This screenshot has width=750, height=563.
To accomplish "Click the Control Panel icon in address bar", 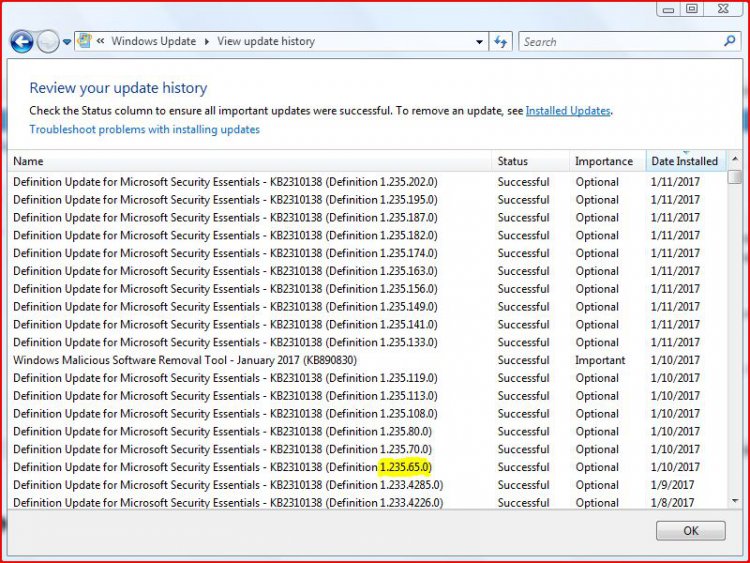I will [x=85, y=41].
